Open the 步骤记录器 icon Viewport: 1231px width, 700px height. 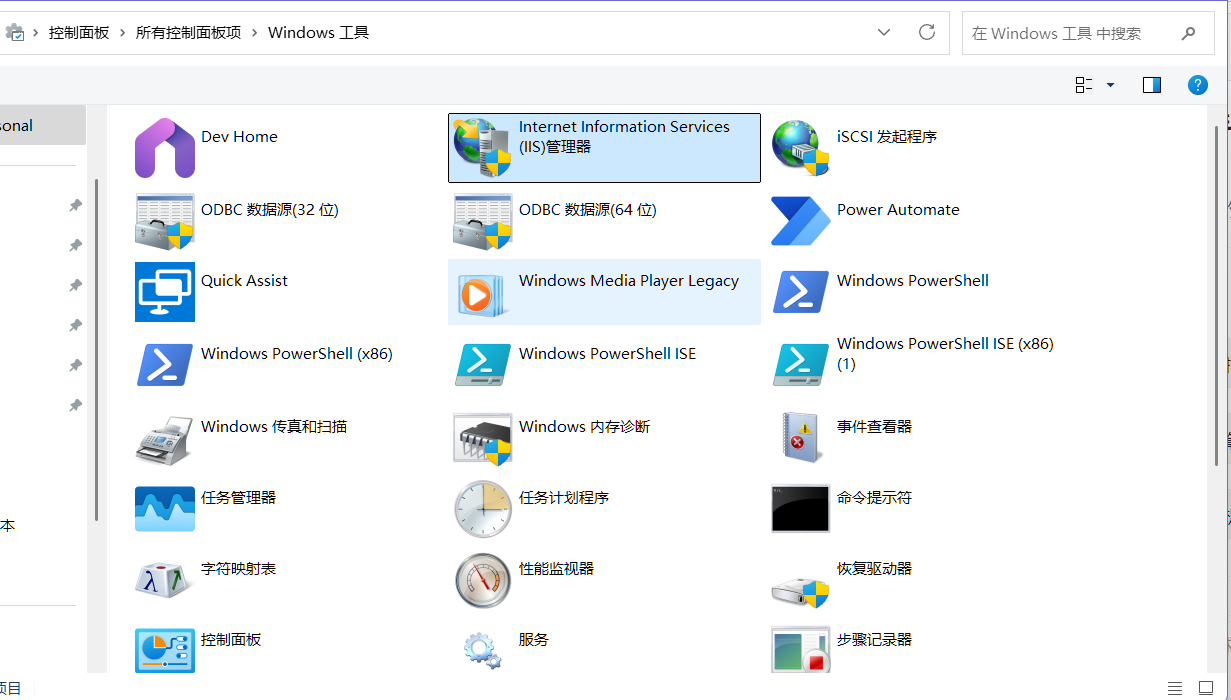[x=801, y=651]
